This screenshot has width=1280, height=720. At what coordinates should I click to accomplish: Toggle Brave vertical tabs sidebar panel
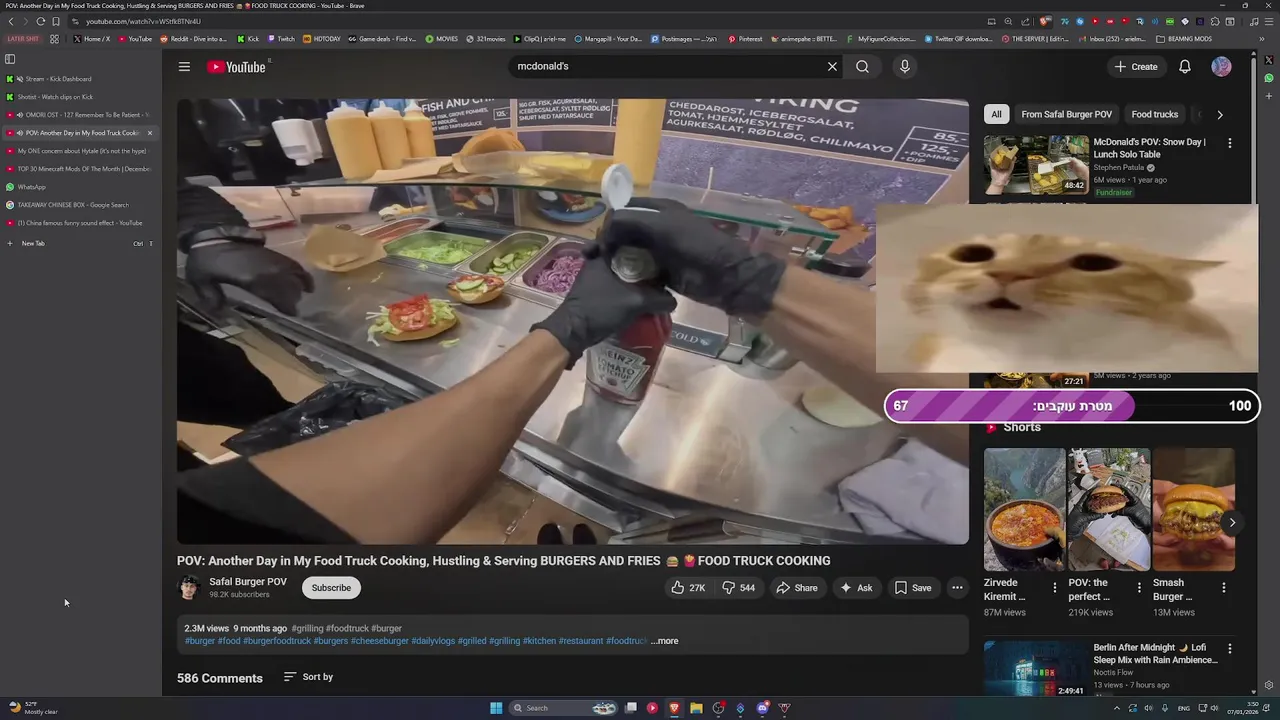tap(10, 59)
